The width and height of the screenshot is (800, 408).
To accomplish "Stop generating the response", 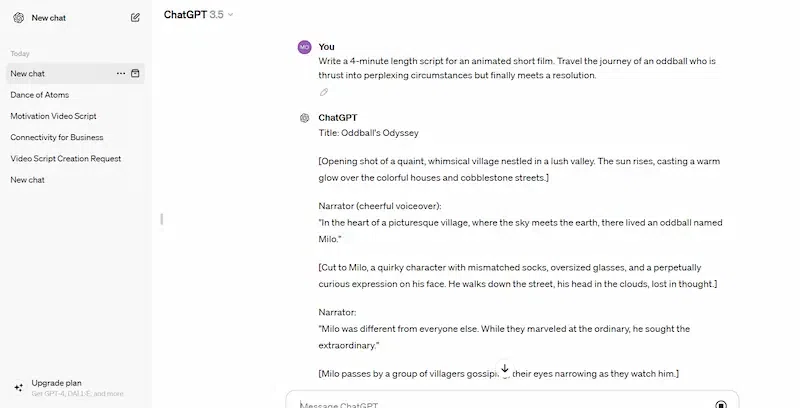I will [721, 403].
